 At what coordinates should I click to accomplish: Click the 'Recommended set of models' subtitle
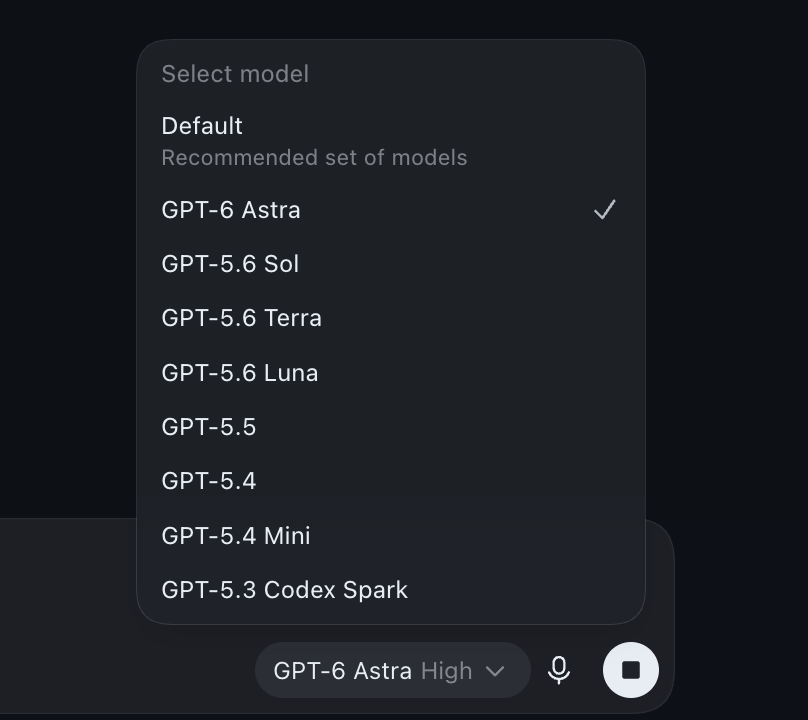[x=314, y=158]
